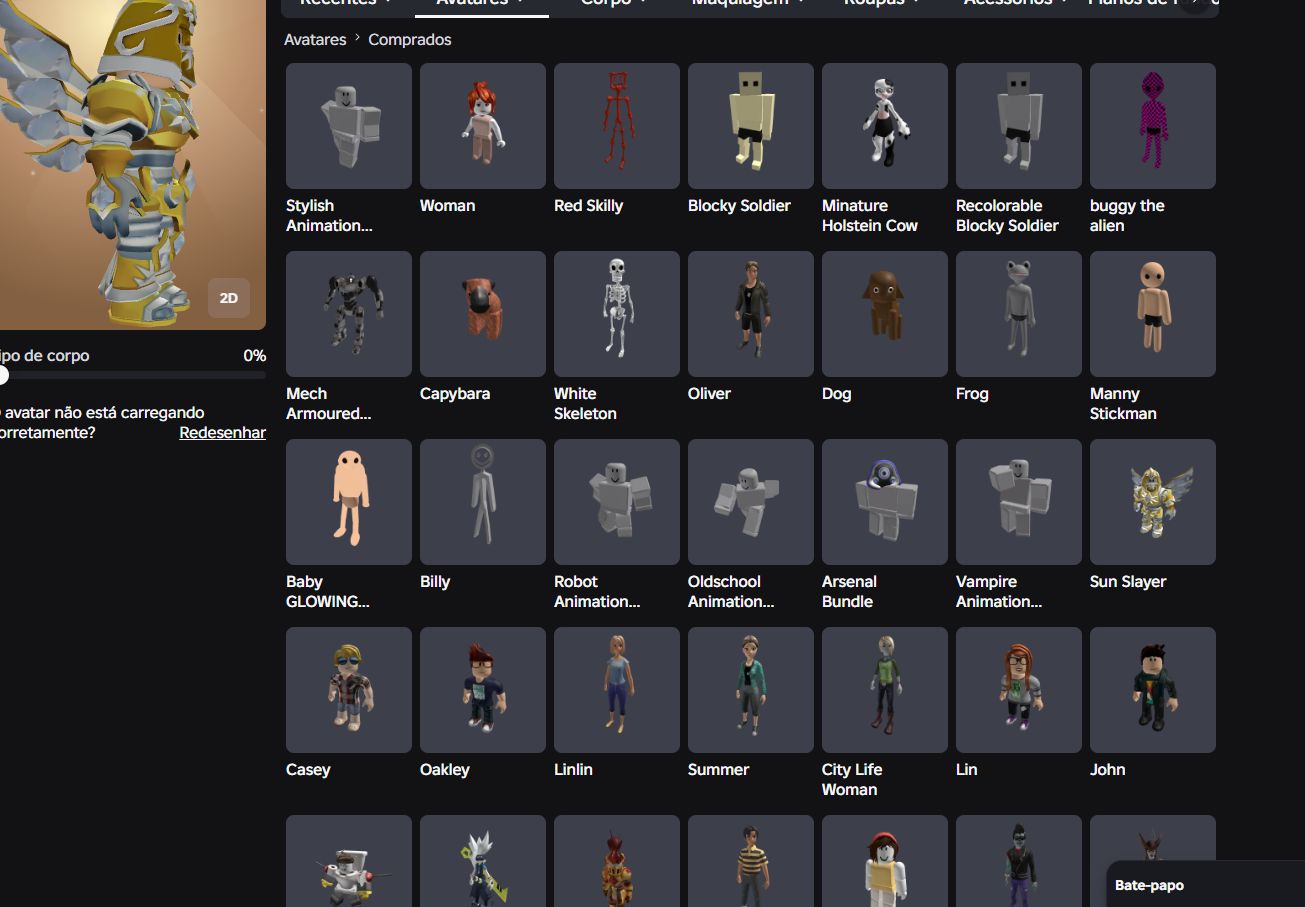
Task: Toggle the 2D avatar view button
Action: (229, 298)
